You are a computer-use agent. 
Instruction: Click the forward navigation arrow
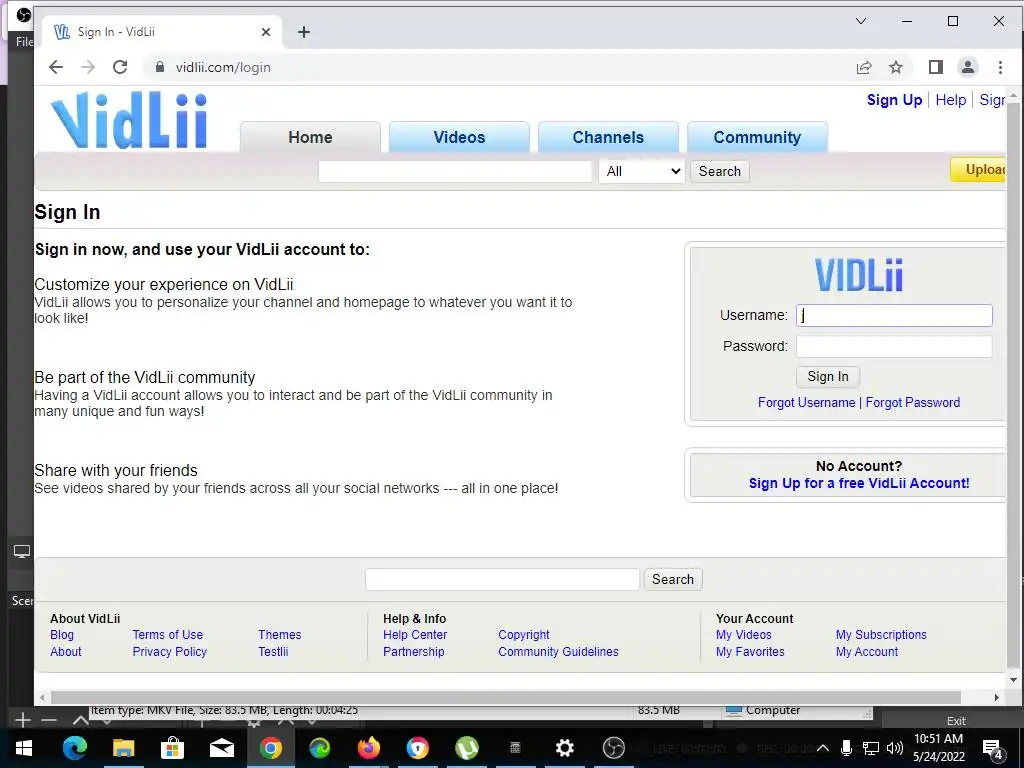click(88, 67)
